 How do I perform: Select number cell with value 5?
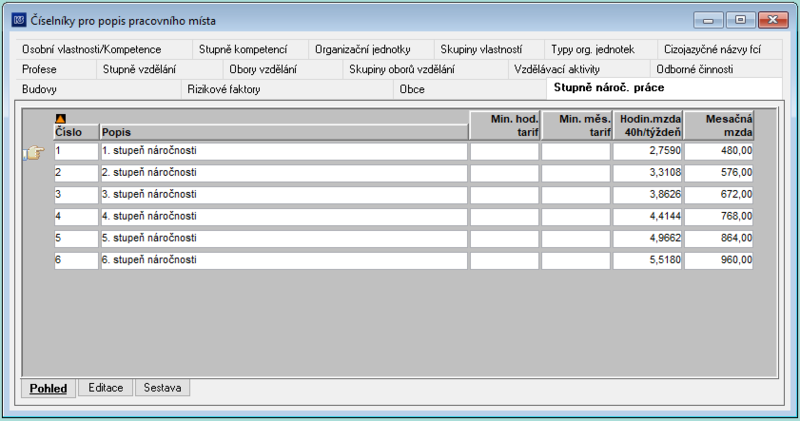[76, 239]
